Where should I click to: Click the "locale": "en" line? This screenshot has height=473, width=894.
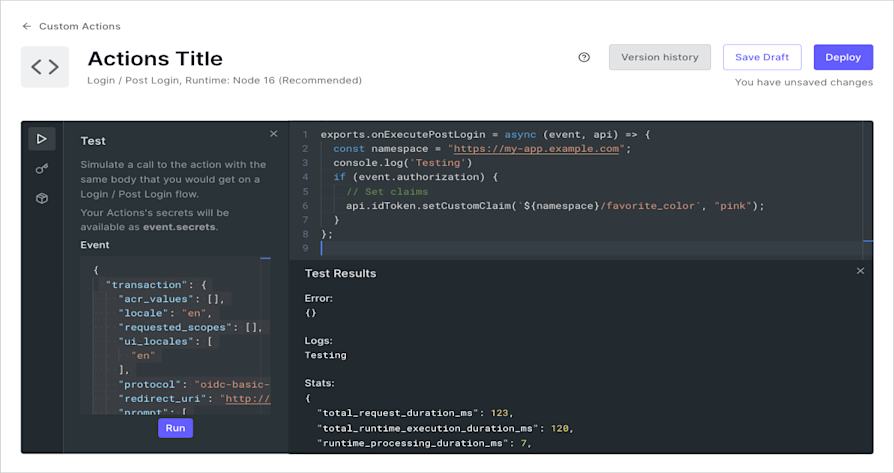(165, 313)
